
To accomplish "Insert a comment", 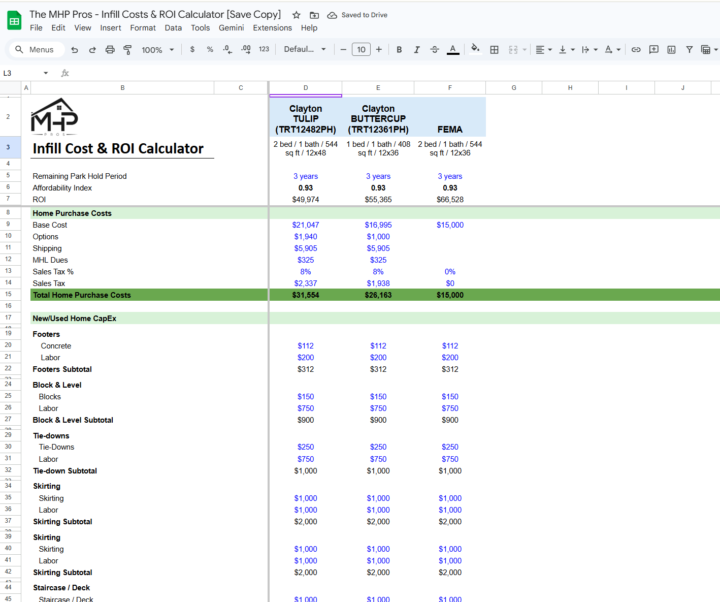I will pyautogui.click(x=653, y=50).
